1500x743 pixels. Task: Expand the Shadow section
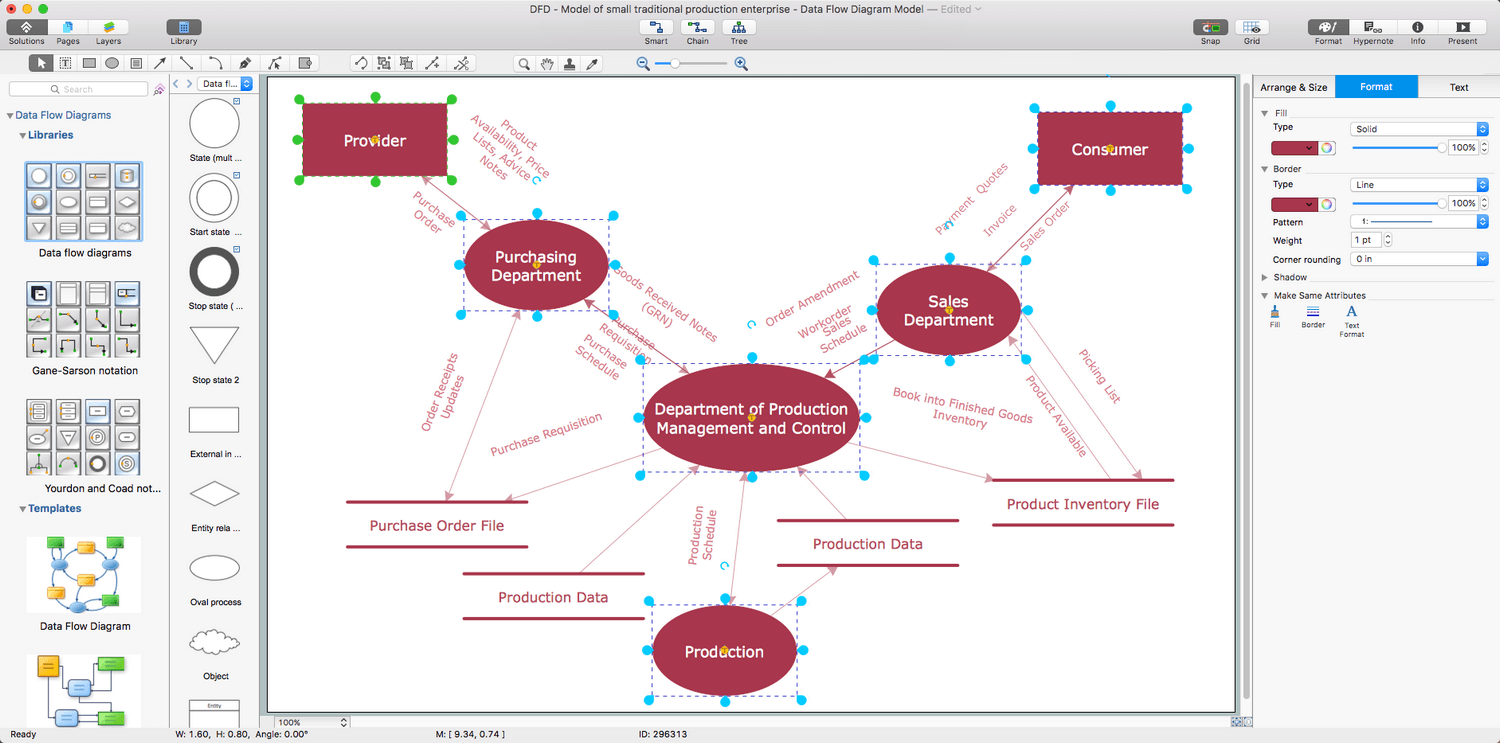(1265, 277)
